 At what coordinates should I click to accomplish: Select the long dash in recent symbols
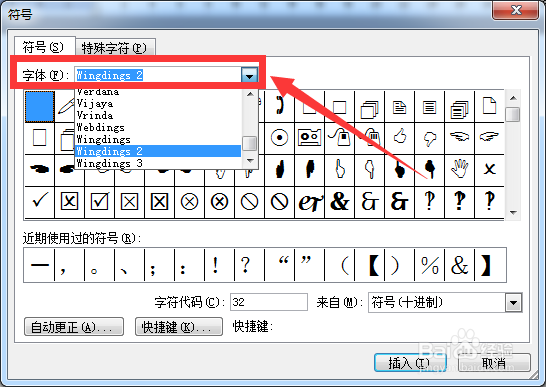39,265
